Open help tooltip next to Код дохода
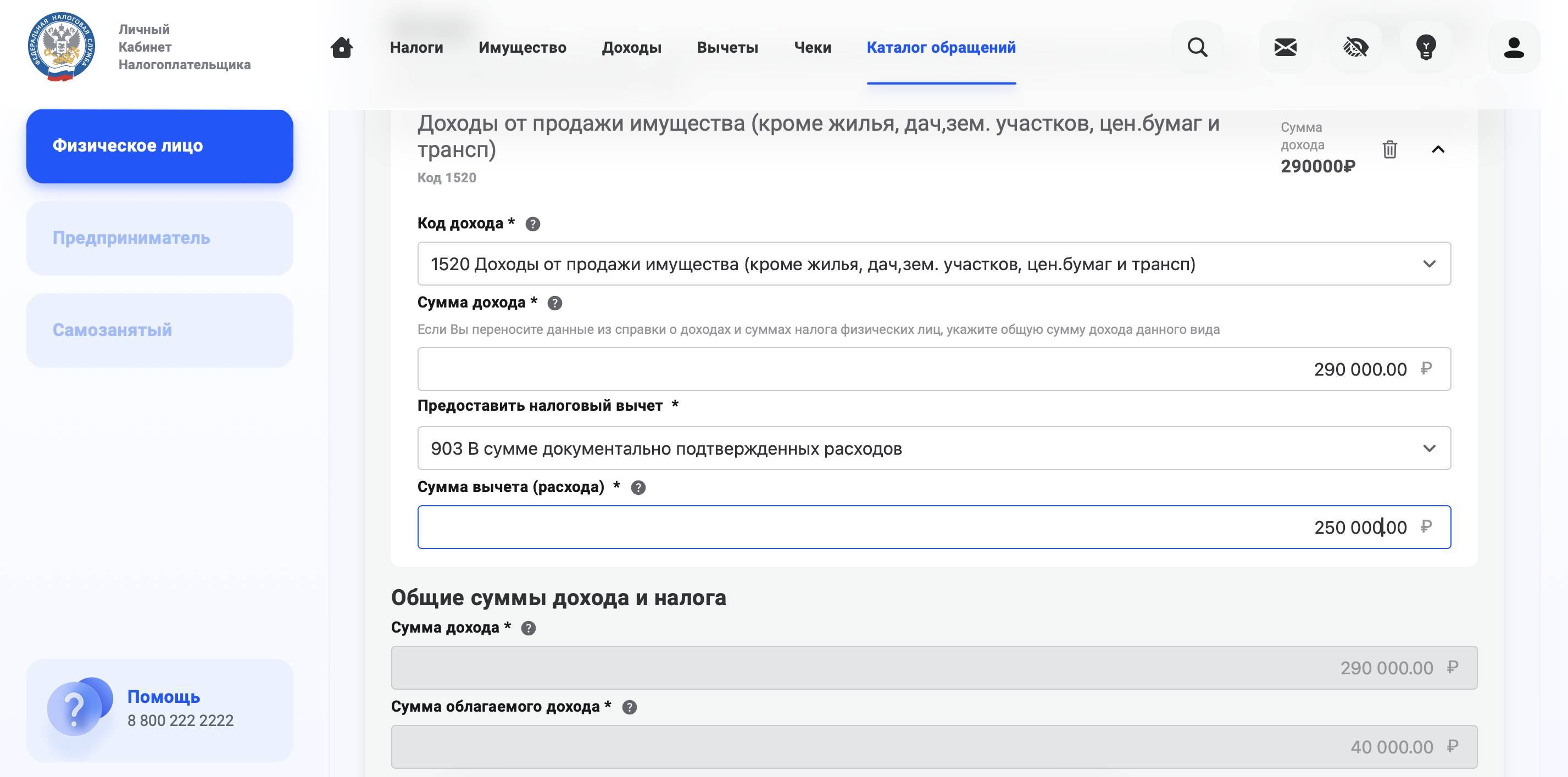The width and height of the screenshot is (1568, 777). tap(532, 225)
